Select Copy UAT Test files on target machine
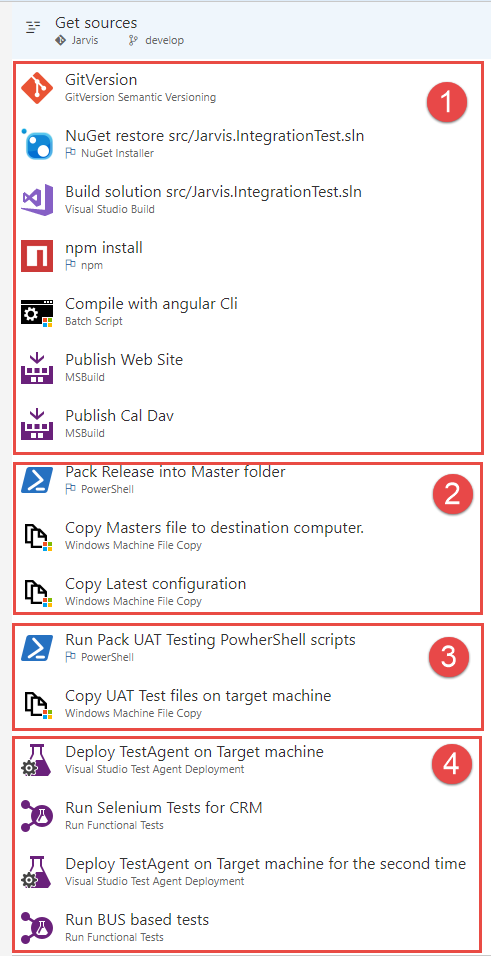The width and height of the screenshot is (491, 956). (248, 703)
